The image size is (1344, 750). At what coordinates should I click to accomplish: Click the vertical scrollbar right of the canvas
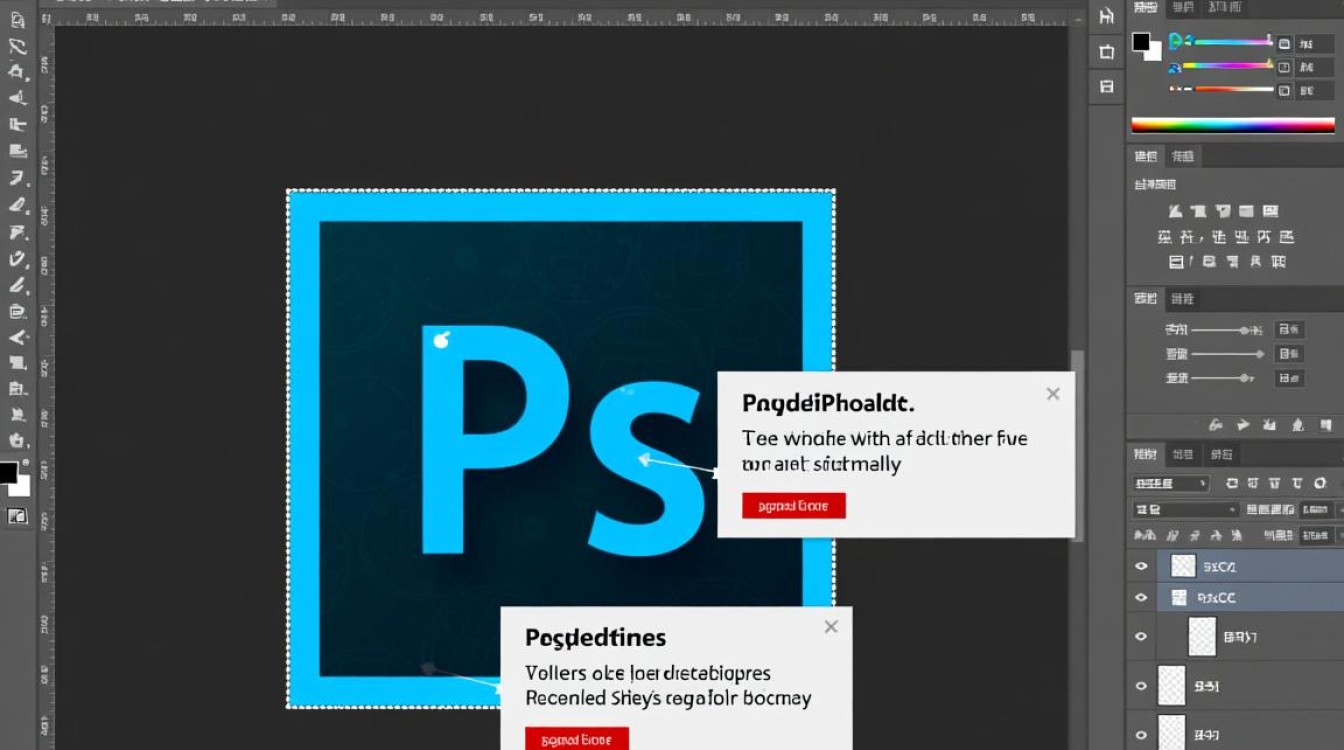(x=1076, y=445)
